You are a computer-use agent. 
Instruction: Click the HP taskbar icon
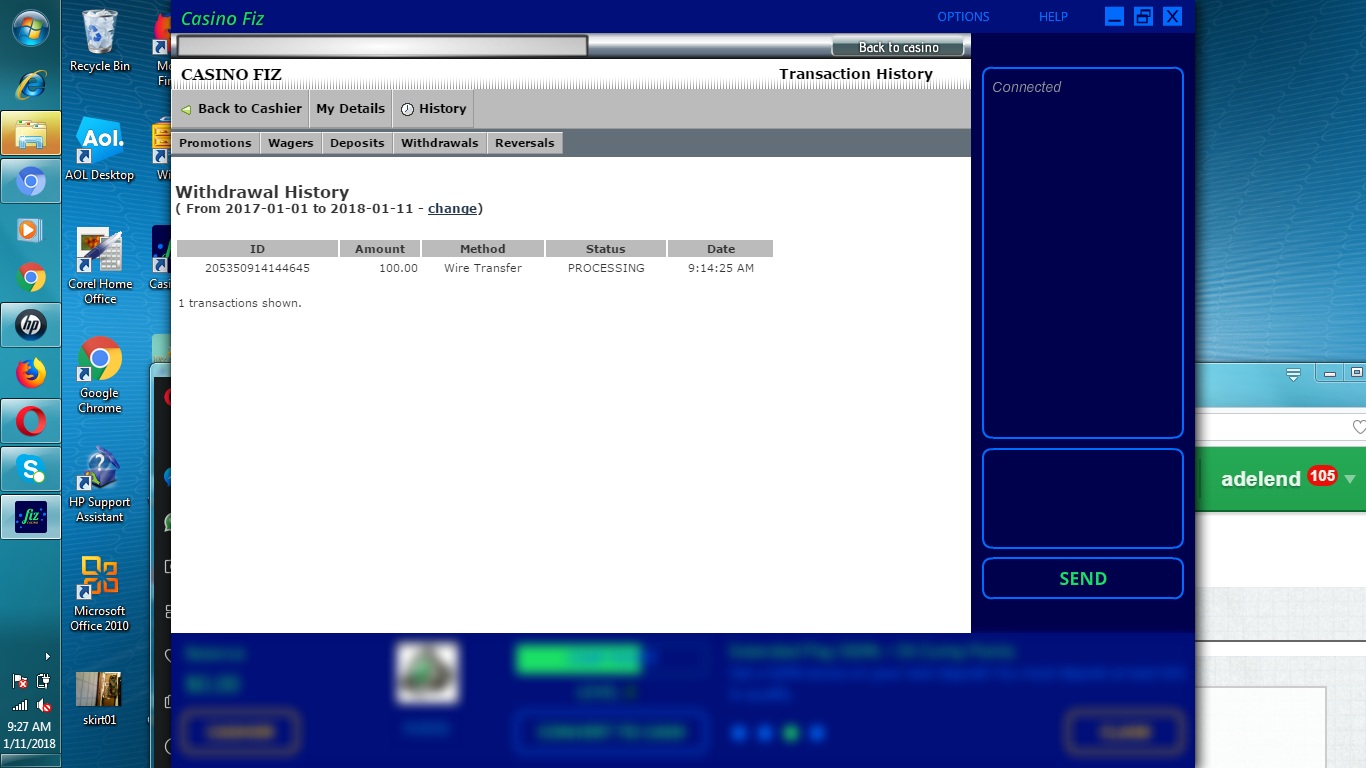(30, 325)
